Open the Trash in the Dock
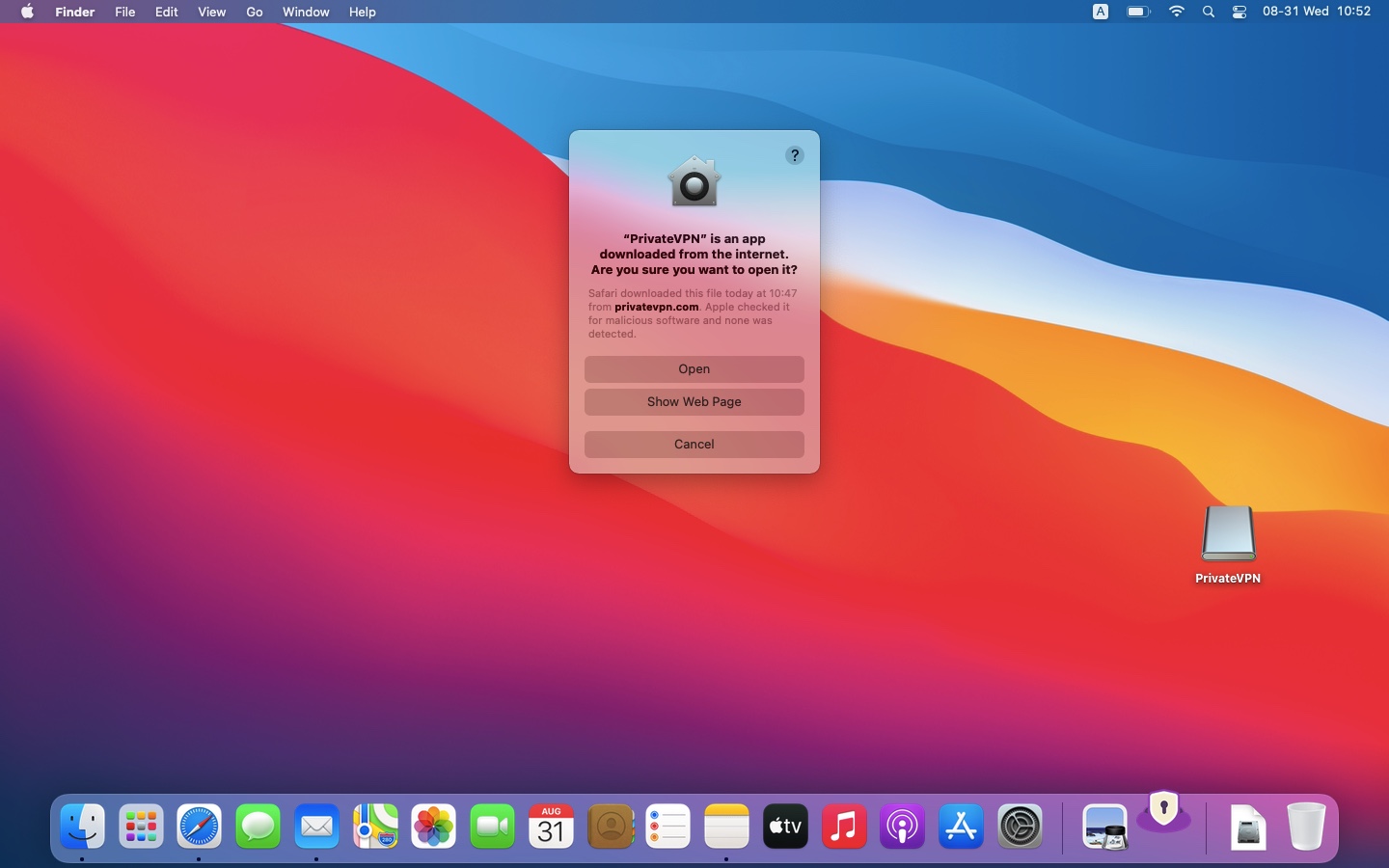1389x868 pixels. [1306, 827]
